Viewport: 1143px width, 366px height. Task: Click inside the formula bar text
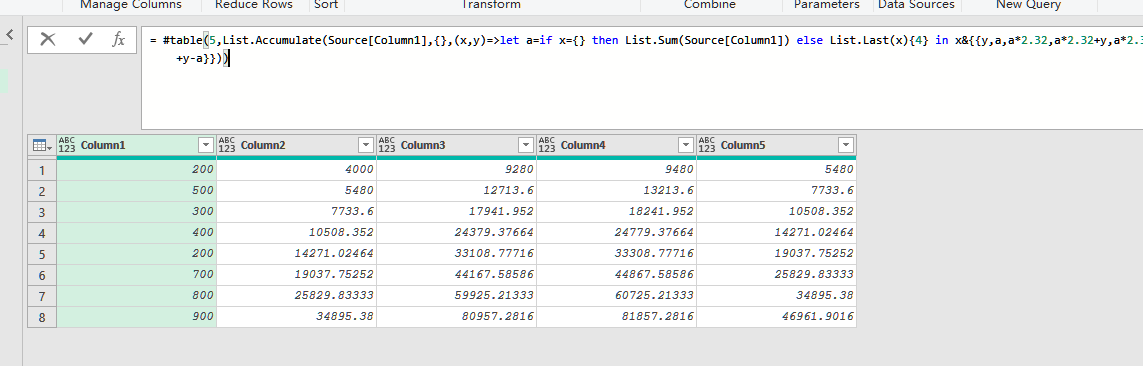[x=641, y=78]
